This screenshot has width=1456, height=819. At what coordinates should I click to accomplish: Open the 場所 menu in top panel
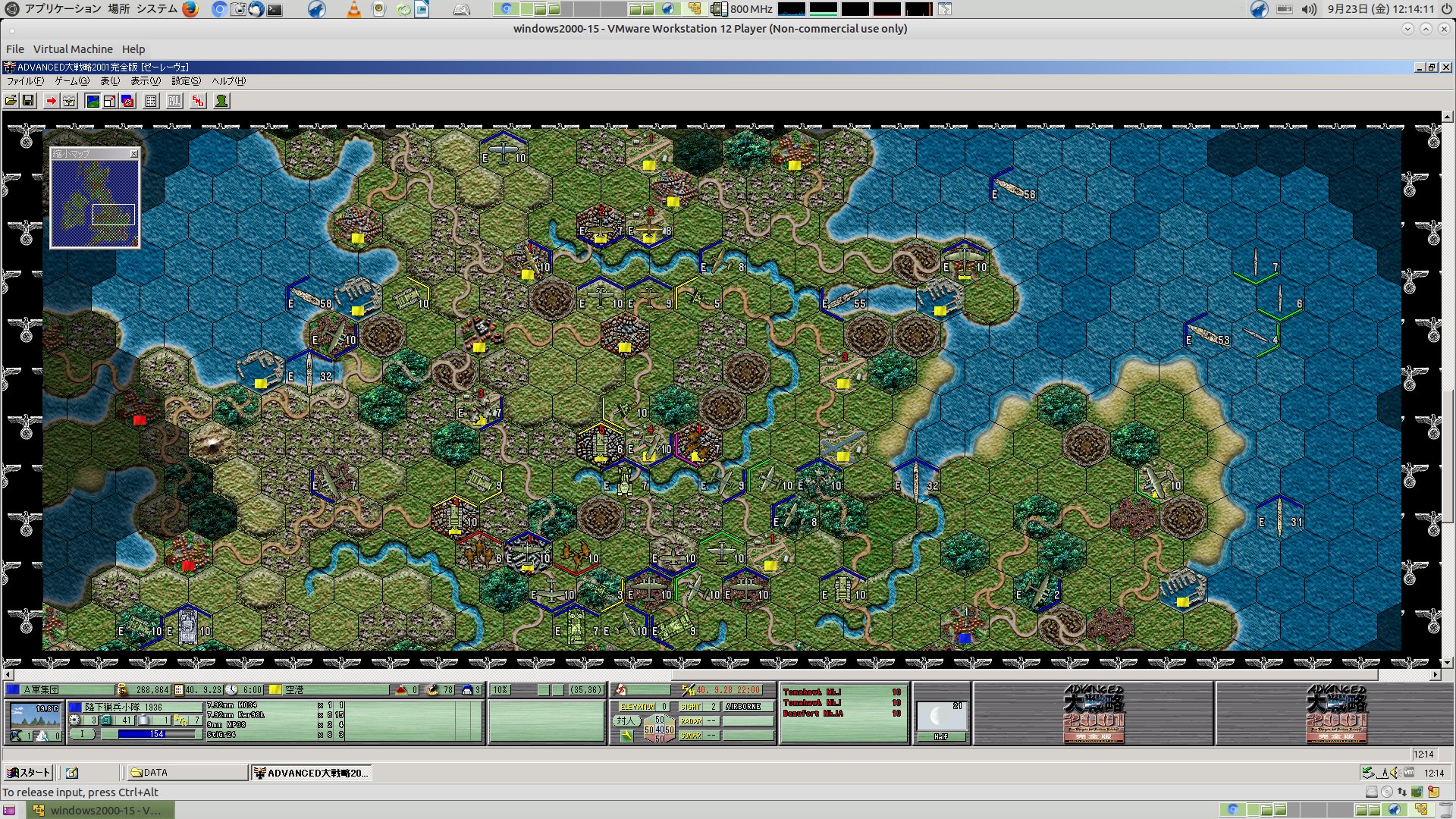(x=119, y=9)
